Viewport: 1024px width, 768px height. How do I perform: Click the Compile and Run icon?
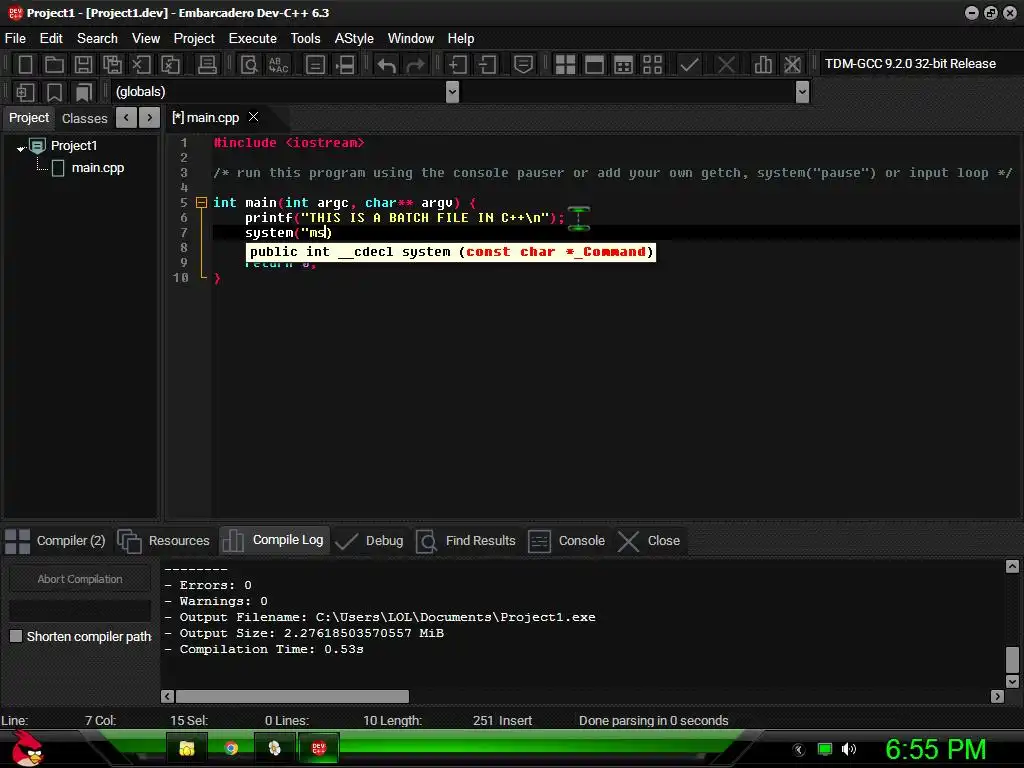(623, 65)
